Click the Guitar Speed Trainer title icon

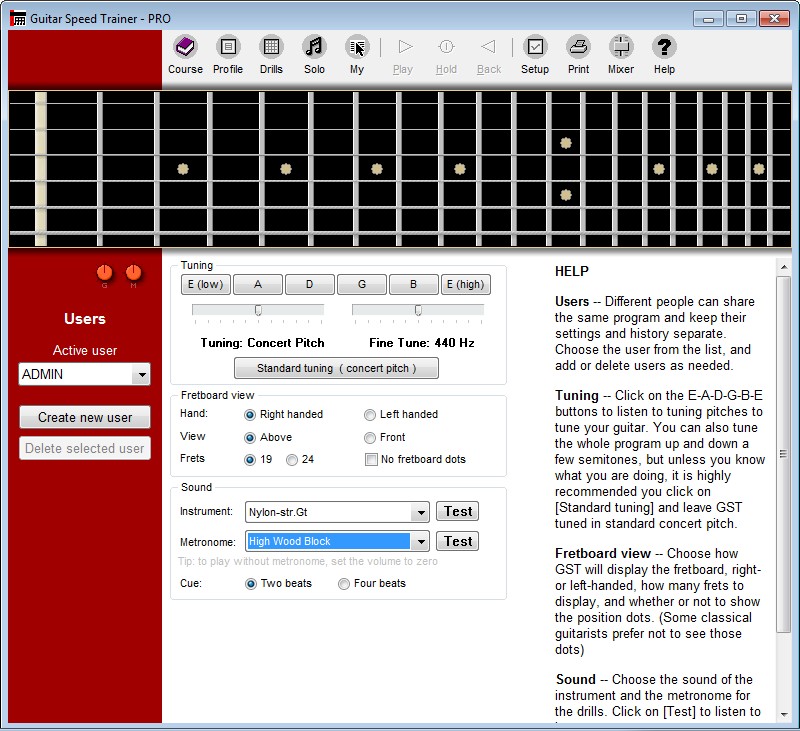18,18
